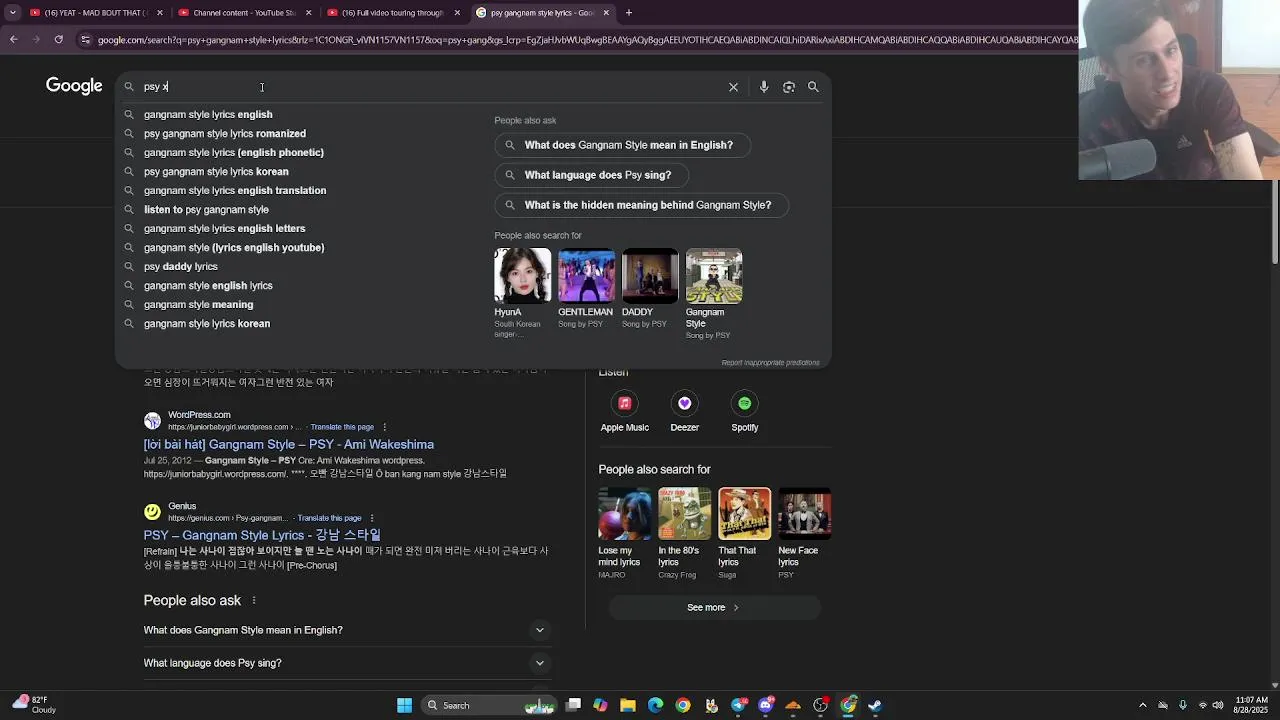Choose suggestion 'gangnam style meaning'
The height and width of the screenshot is (720, 1280).
tap(198, 304)
